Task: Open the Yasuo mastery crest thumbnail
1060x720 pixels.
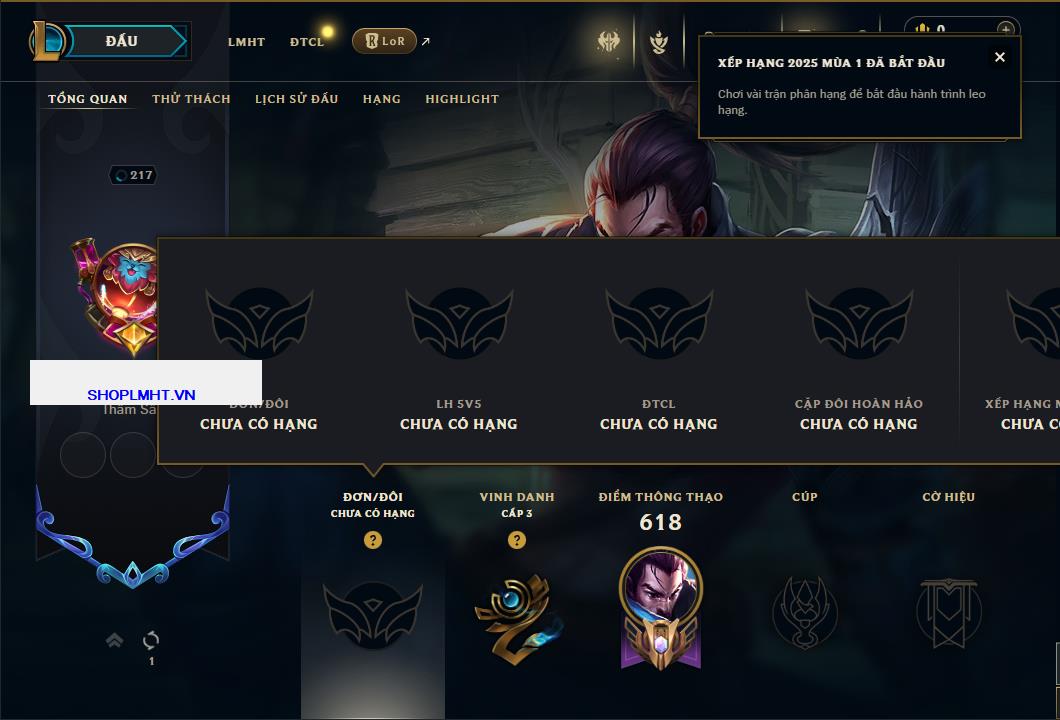Action: tap(660, 608)
